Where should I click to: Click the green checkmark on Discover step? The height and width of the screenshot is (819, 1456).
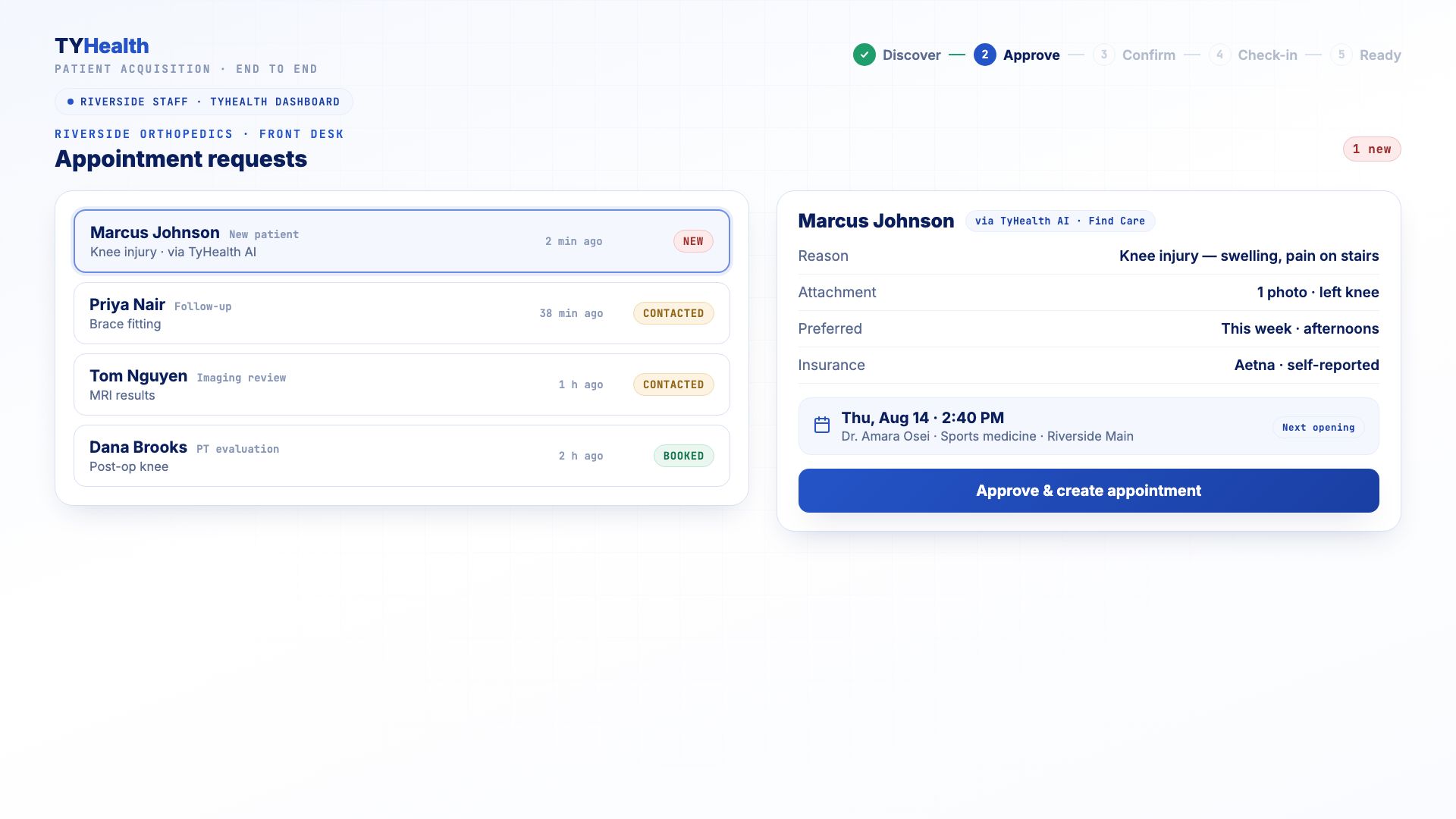(864, 55)
